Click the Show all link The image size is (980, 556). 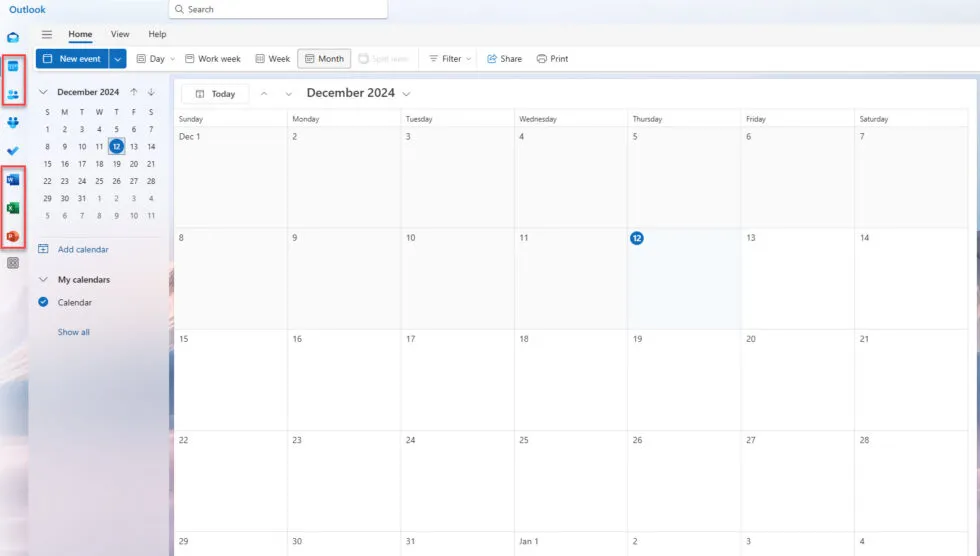coord(74,332)
